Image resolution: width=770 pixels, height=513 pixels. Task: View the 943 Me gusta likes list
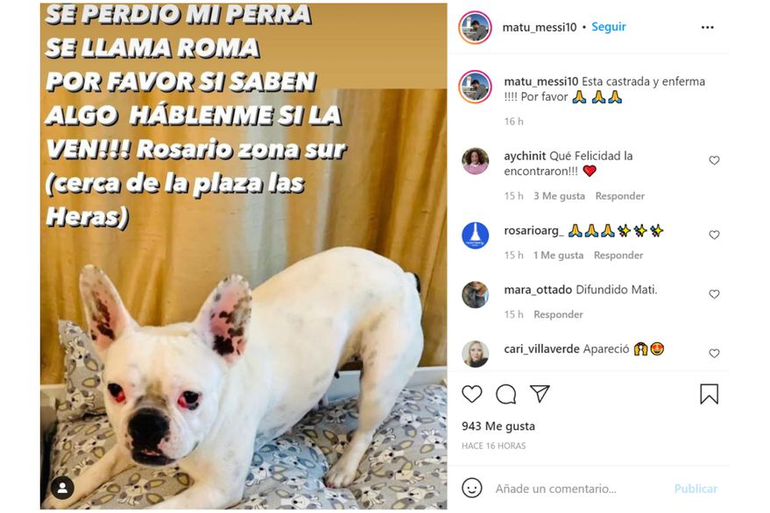[x=498, y=426]
